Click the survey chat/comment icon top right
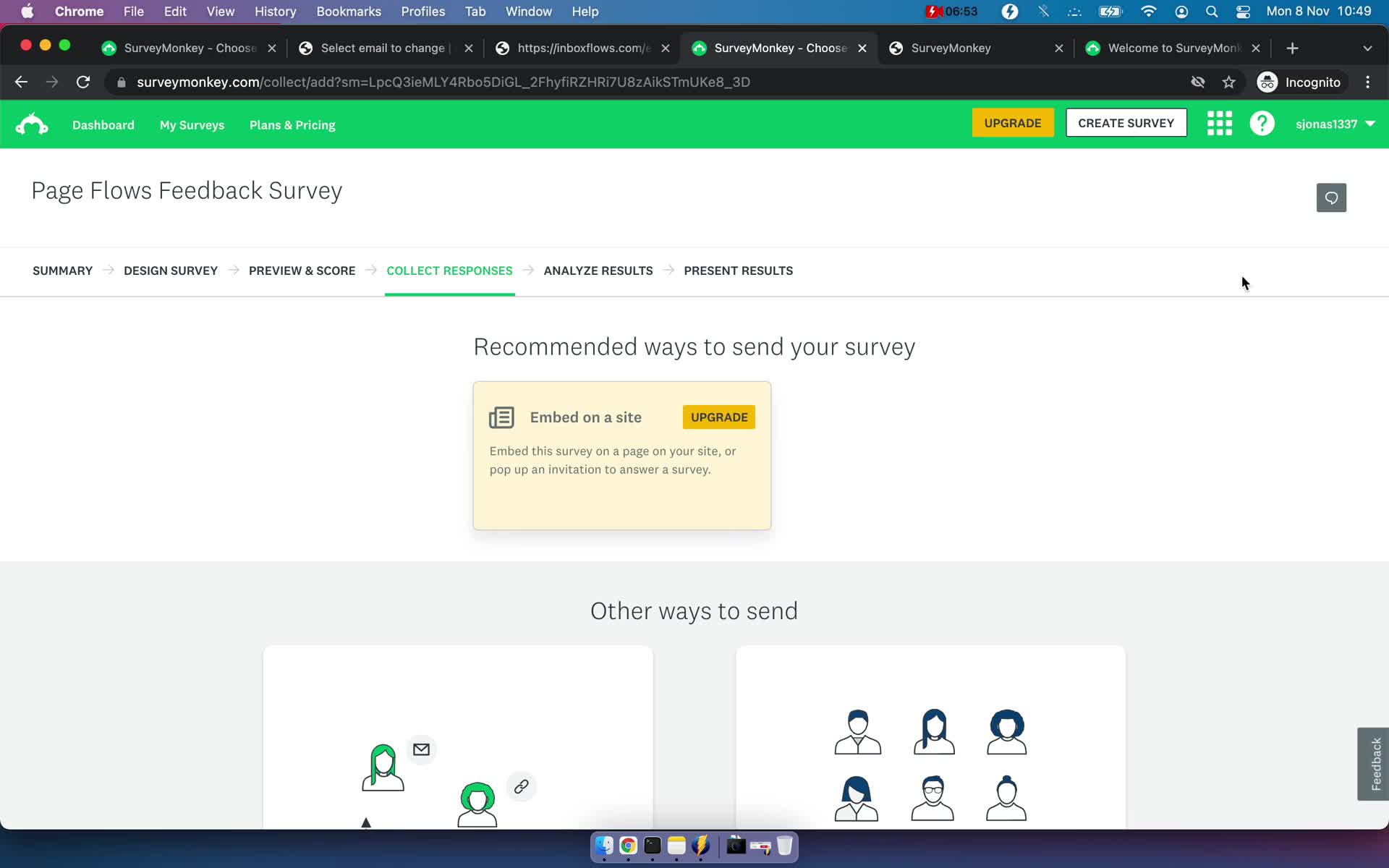The width and height of the screenshot is (1389, 868). 1331,198
